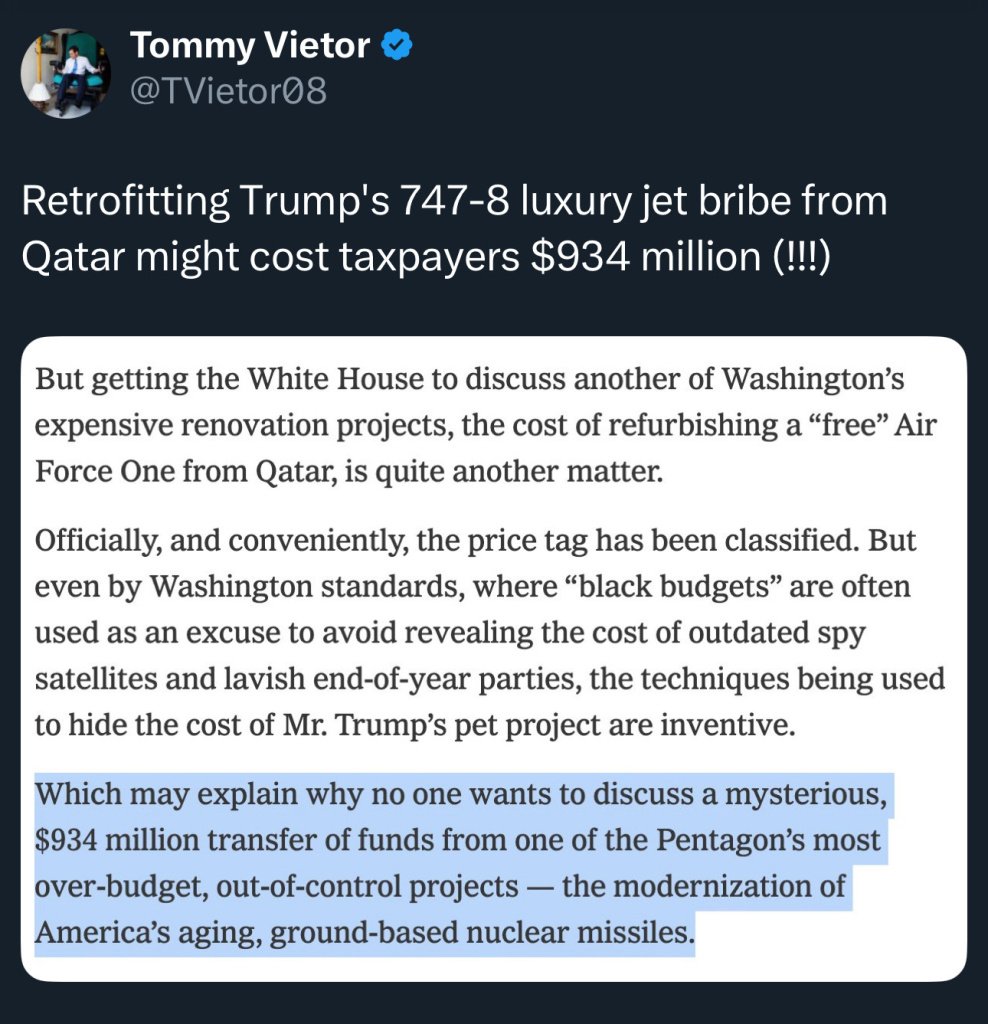988x1024 pixels.
Task: Click "Mr. Trump's pet project" in the article
Action: [x=441, y=725]
